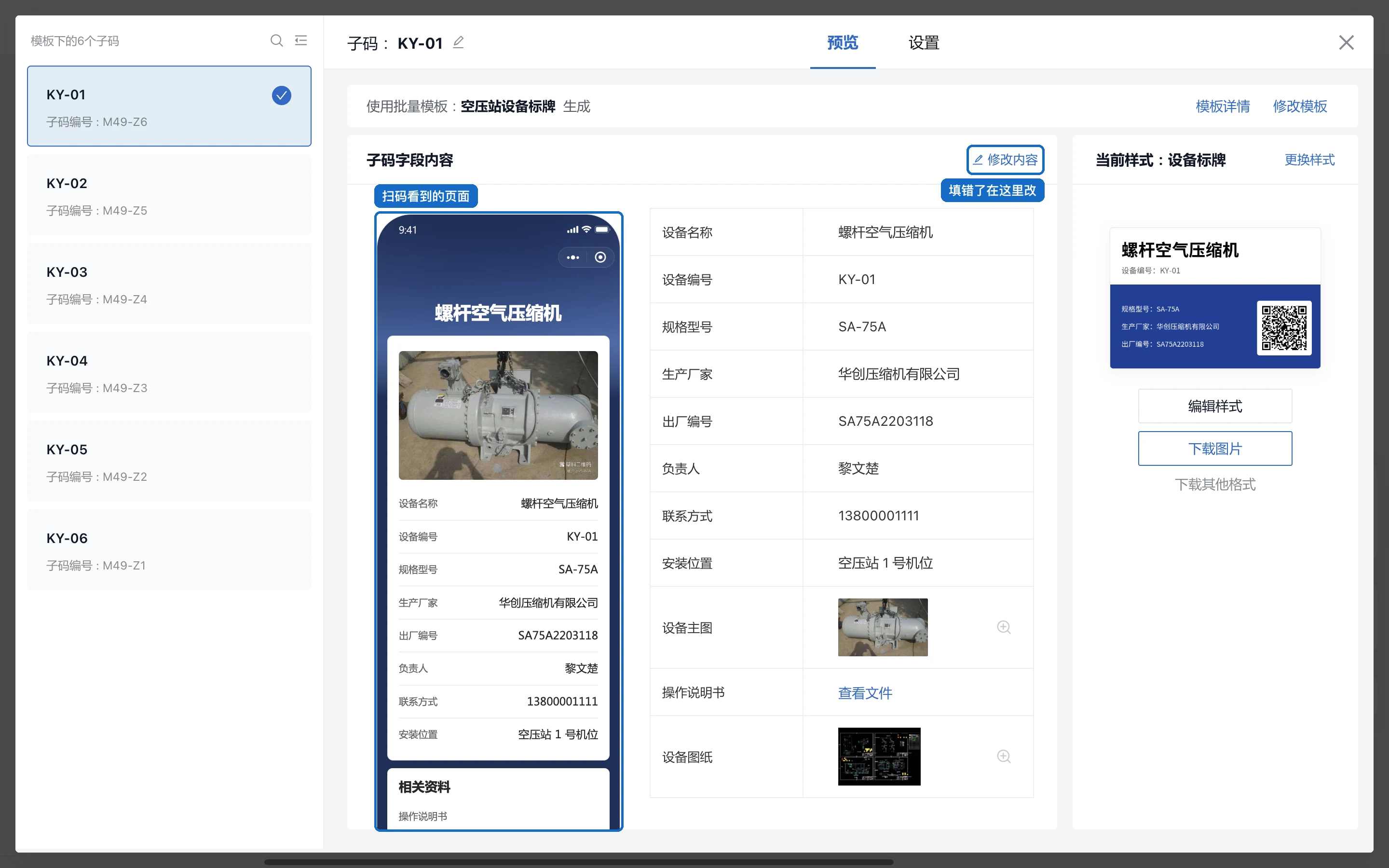Click the horizontal scrollbar at bottom

point(579,862)
